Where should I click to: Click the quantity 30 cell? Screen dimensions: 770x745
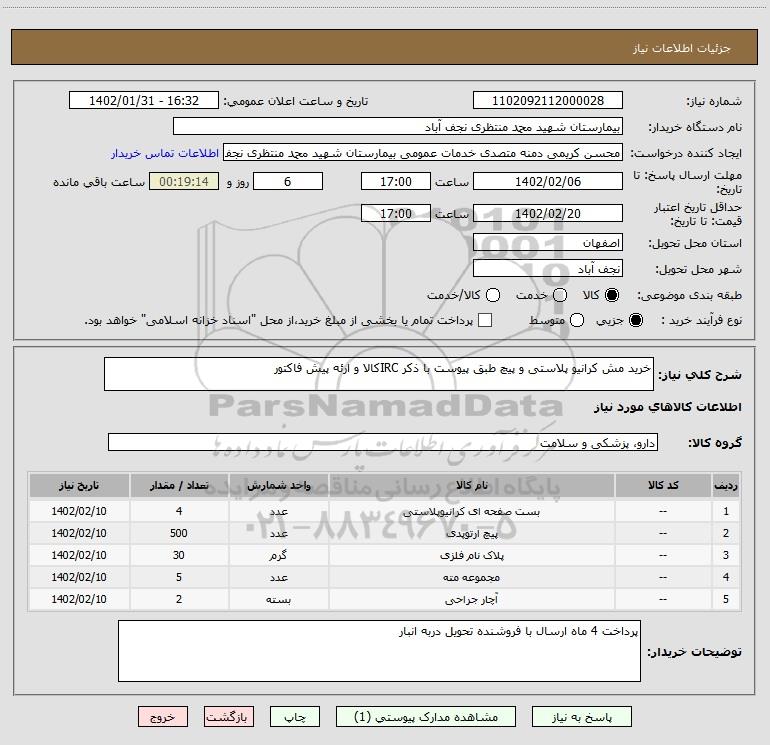pyautogui.click(x=179, y=555)
